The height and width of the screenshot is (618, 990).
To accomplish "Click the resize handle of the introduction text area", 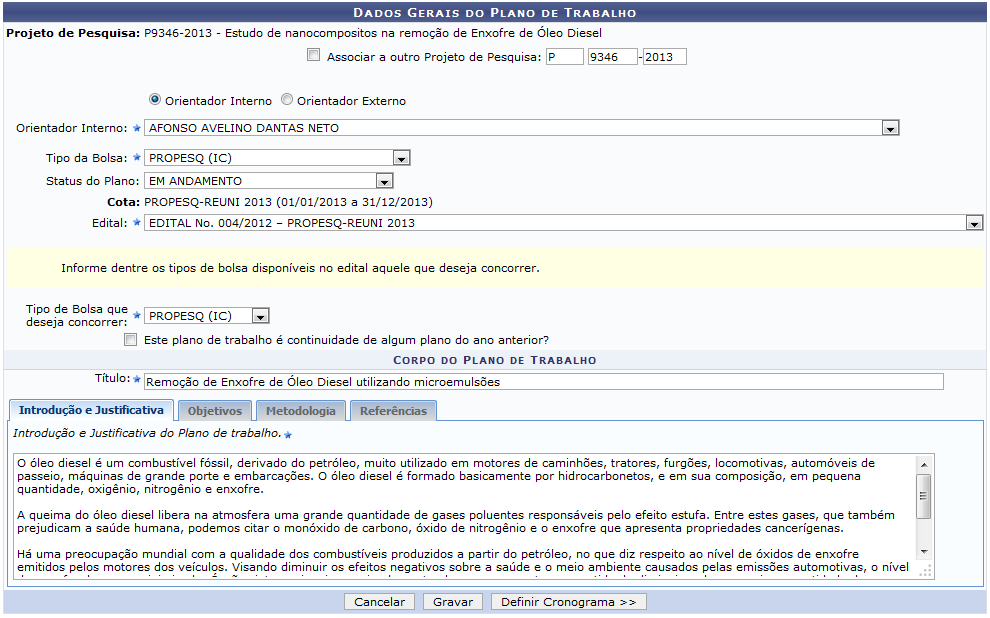I will point(925,571).
